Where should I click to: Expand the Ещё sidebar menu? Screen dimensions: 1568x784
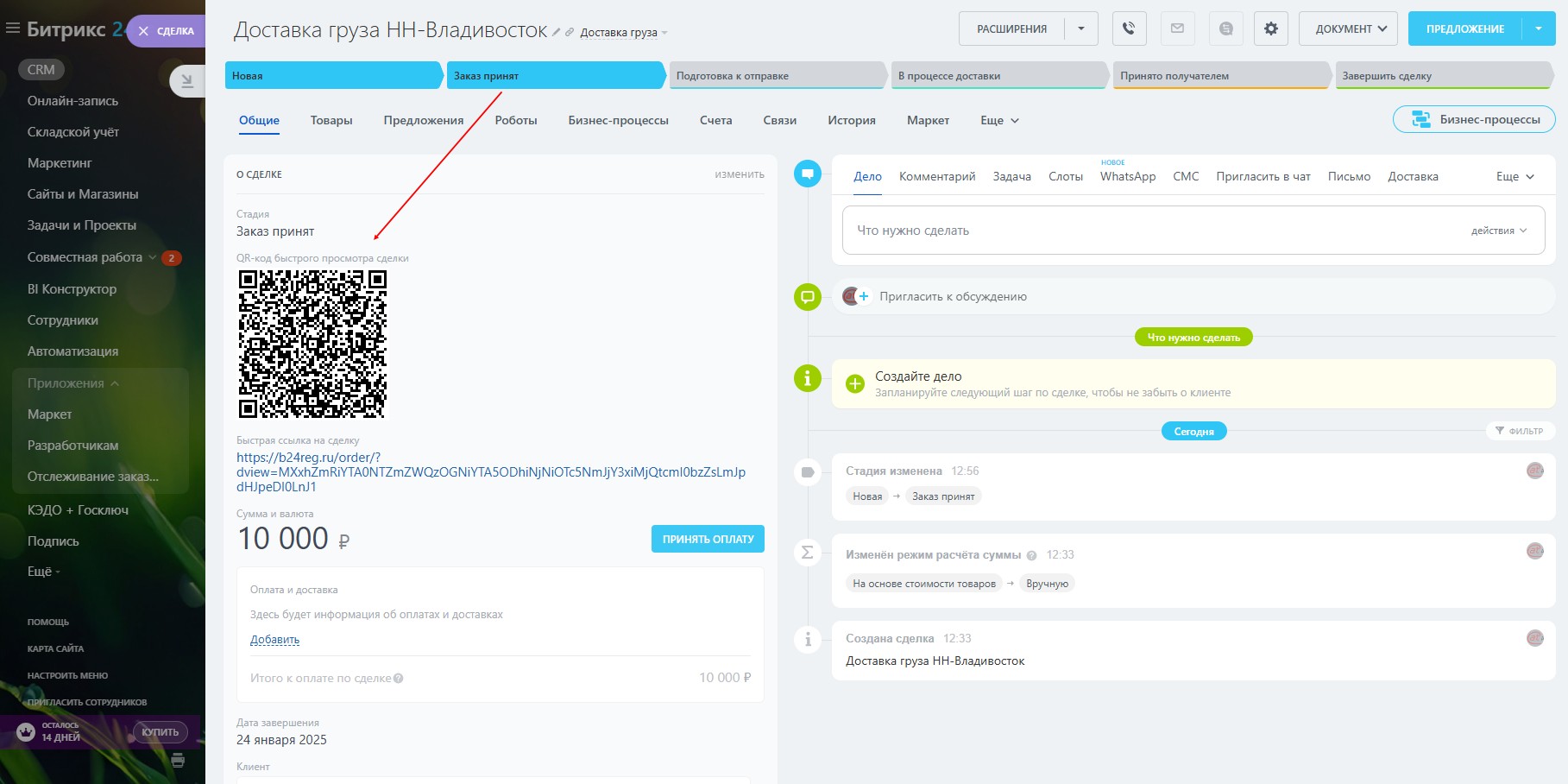click(x=43, y=572)
